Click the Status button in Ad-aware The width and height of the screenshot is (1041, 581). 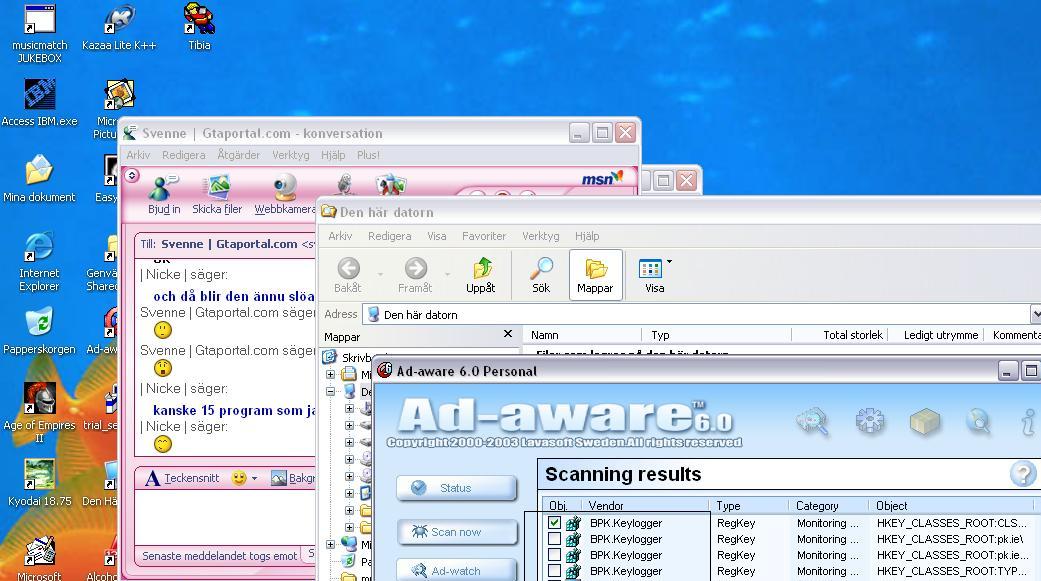pos(457,488)
